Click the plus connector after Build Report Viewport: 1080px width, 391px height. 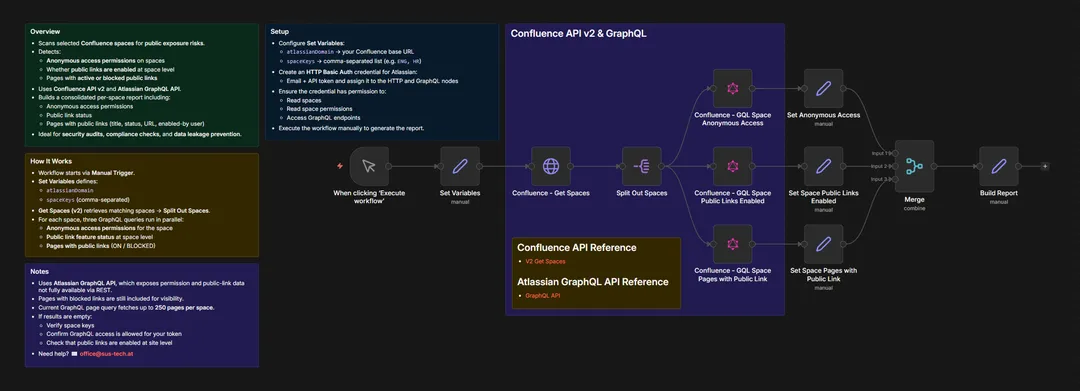pyautogui.click(x=1045, y=166)
